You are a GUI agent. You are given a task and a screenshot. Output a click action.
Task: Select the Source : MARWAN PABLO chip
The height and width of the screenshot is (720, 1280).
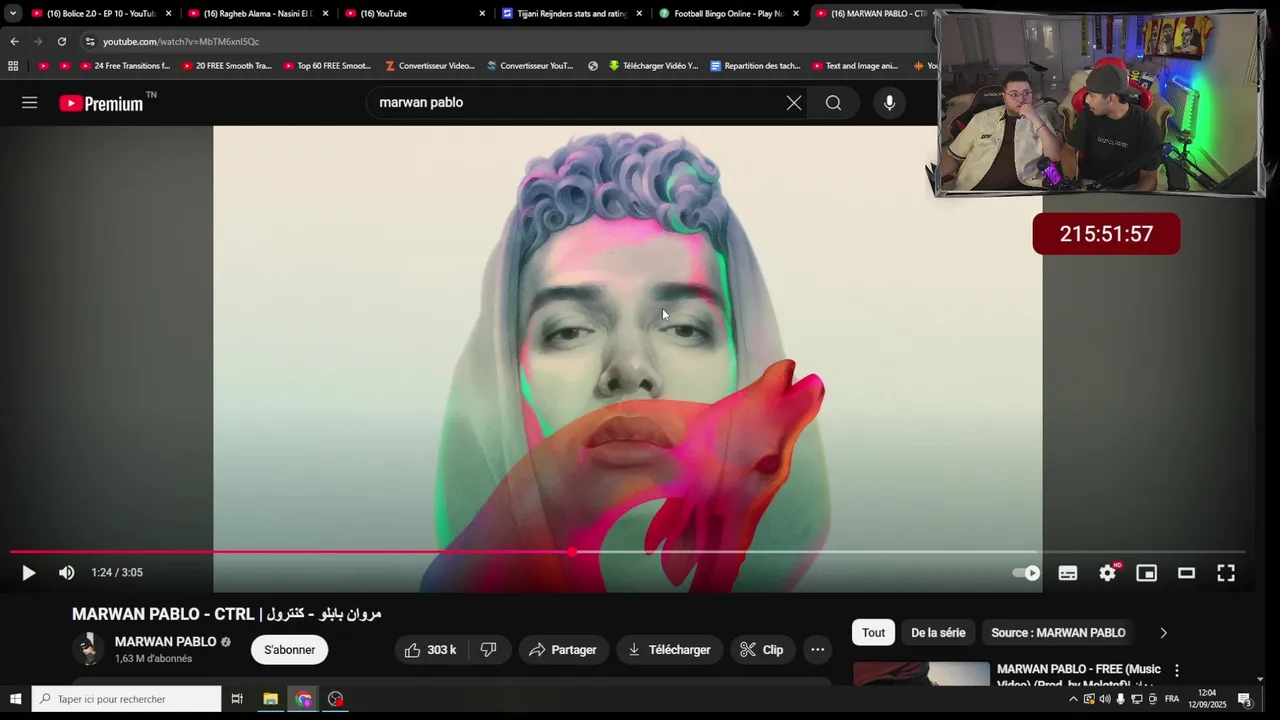click(1058, 633)
